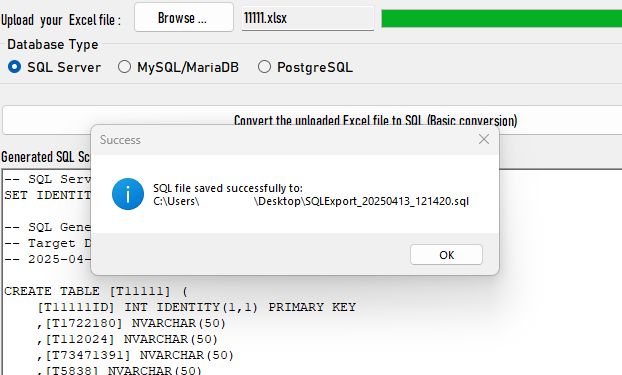Click the green upload progress bar
This screenshot has width=622, height=375.
(x=501, y=18)
